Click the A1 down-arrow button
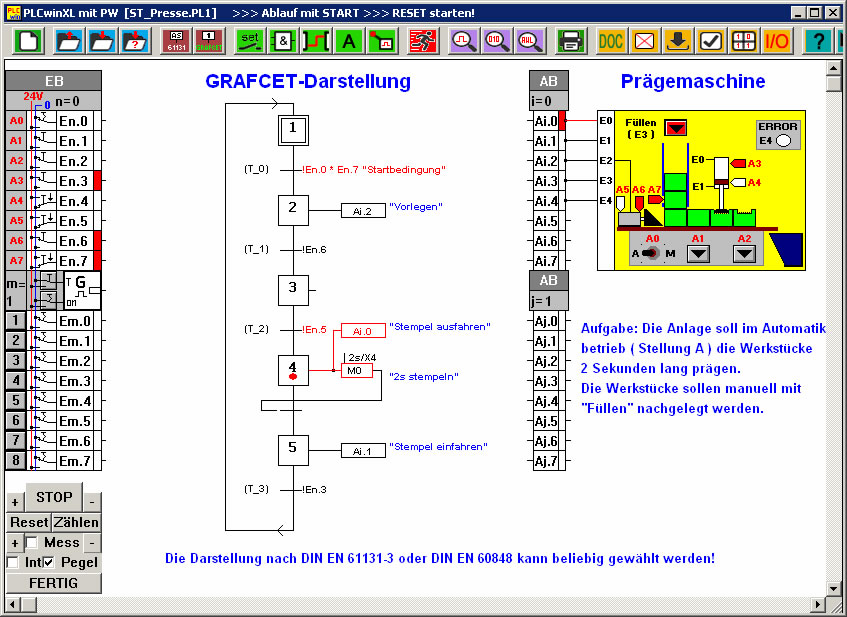This screenshot has height=617, width=847. tap(699, 254)
